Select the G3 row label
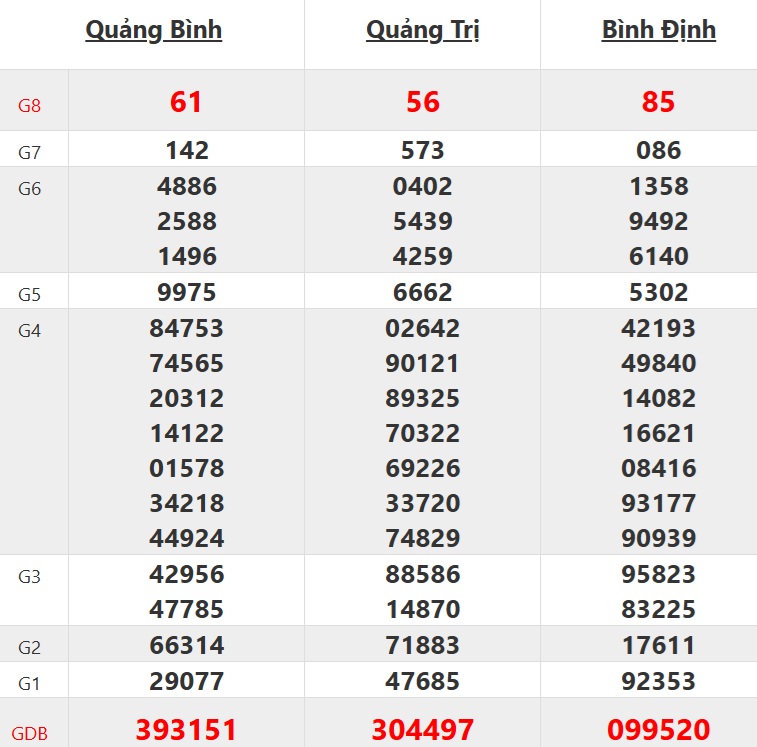The height and width of the screenshot is (747, 757). tap(30, 577)
